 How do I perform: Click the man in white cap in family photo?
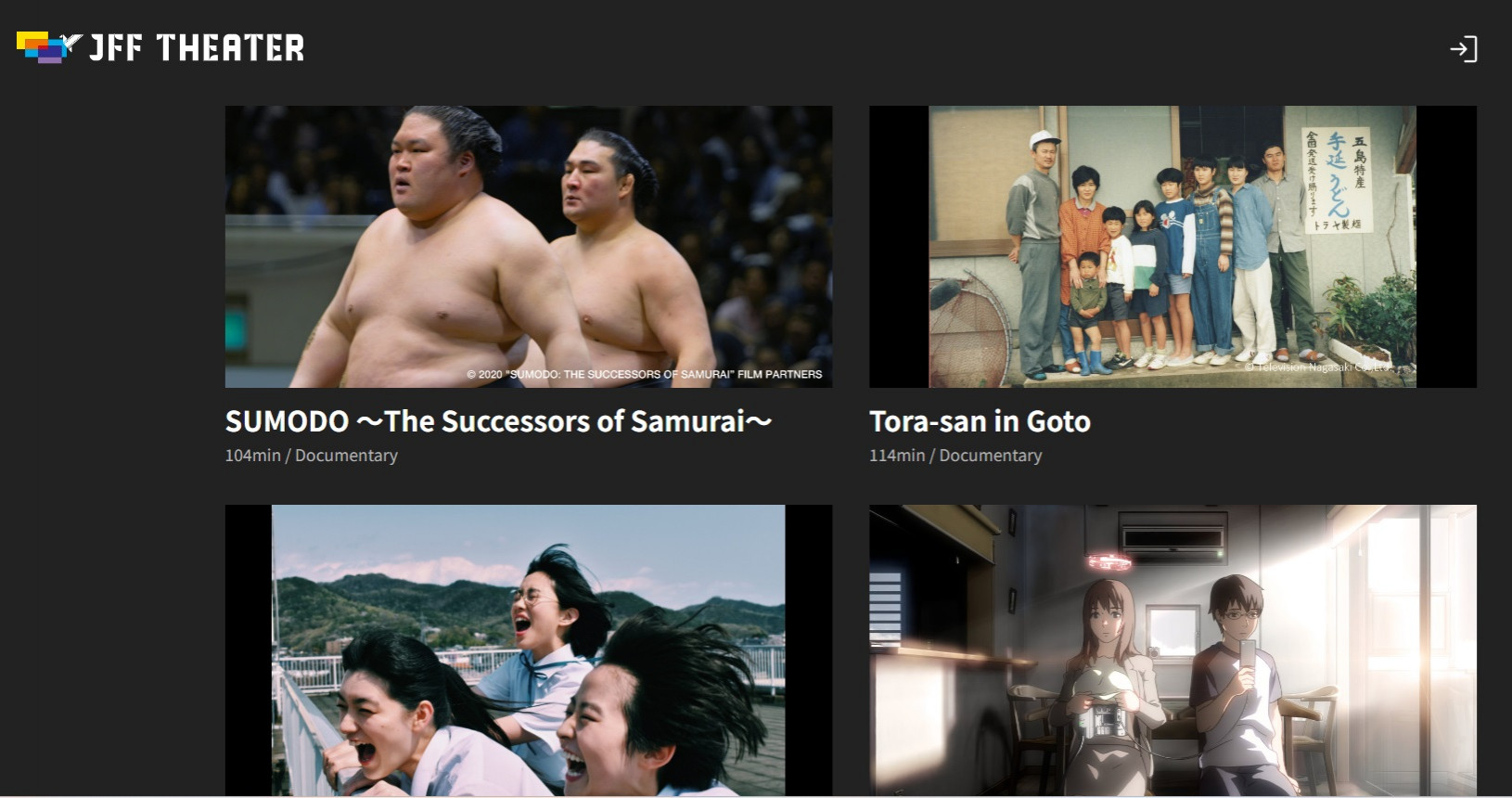pyautogui.click(x=1037, y=251)
